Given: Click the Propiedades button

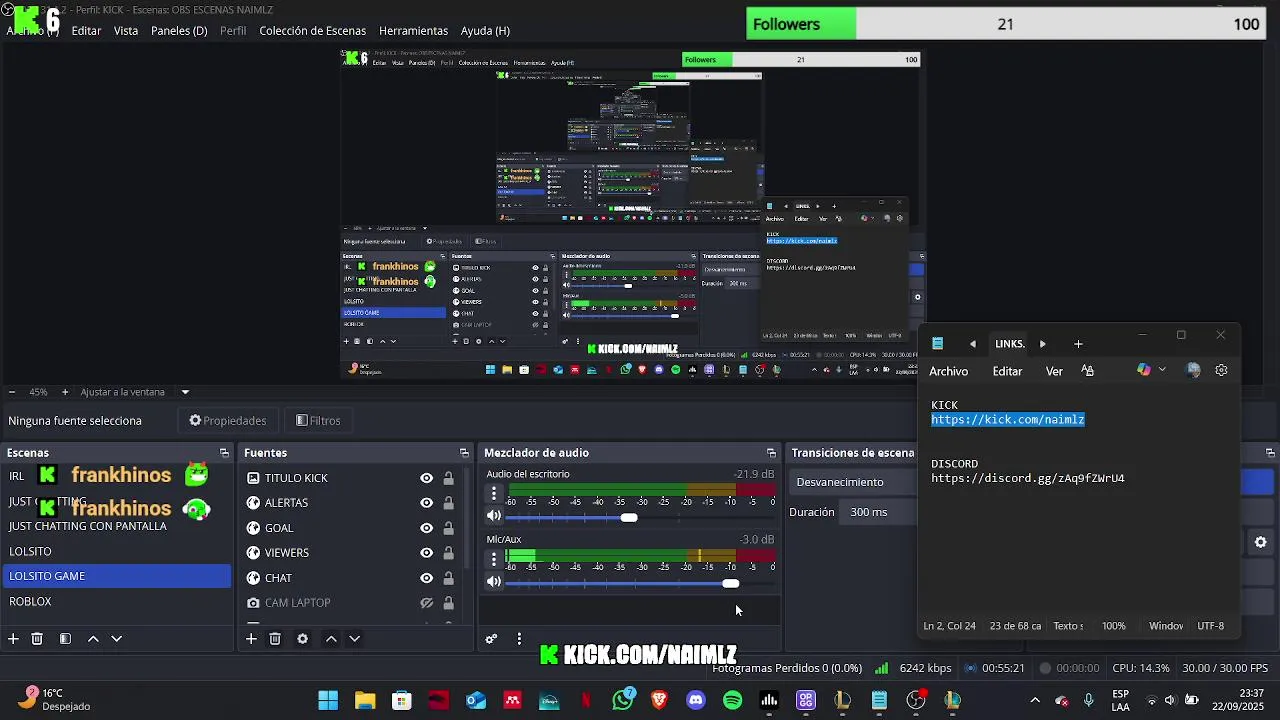Looking at the screenshot, I should coord(228,421).
